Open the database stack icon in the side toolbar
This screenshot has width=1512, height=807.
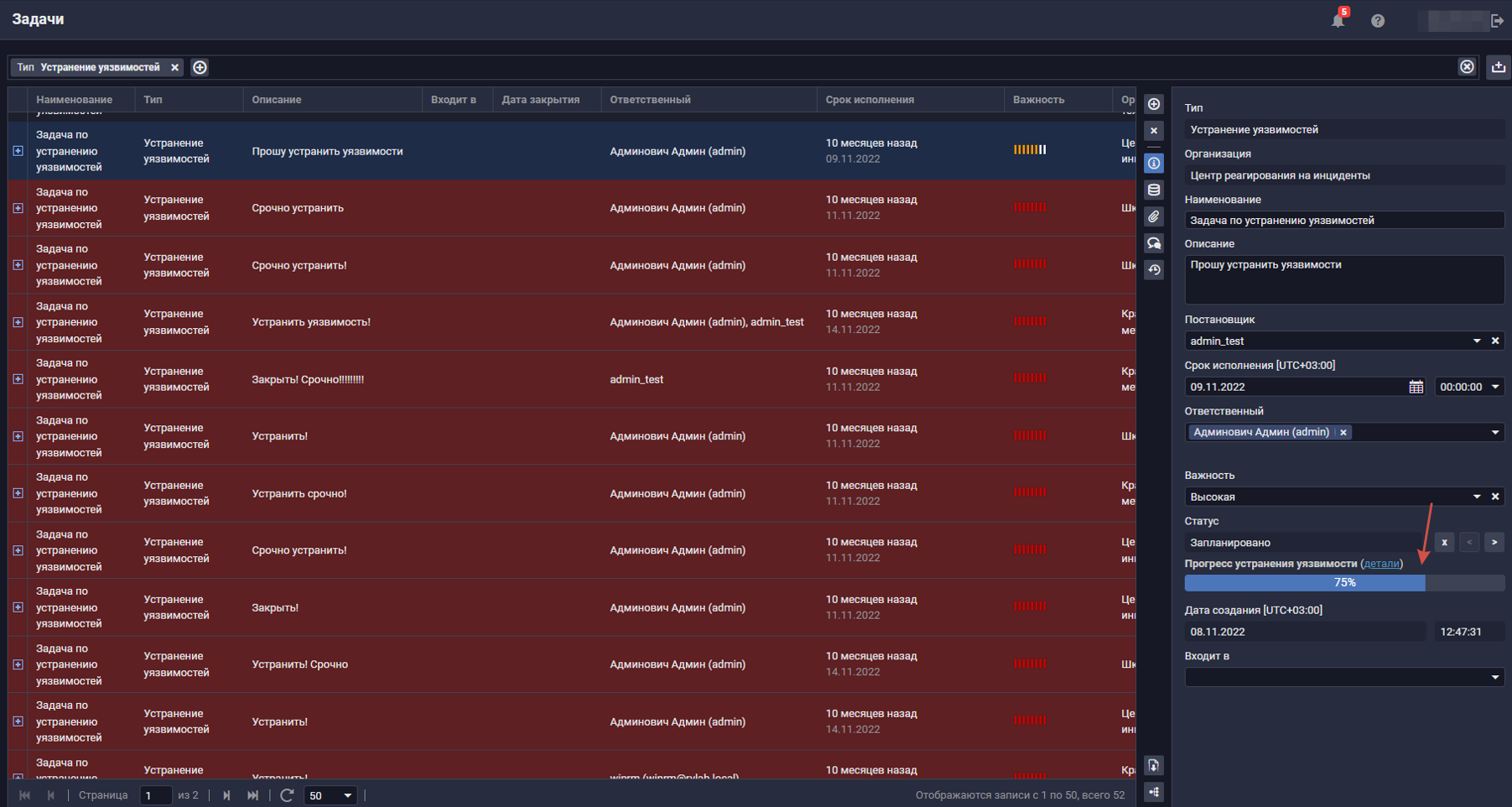coord(1154,190)
